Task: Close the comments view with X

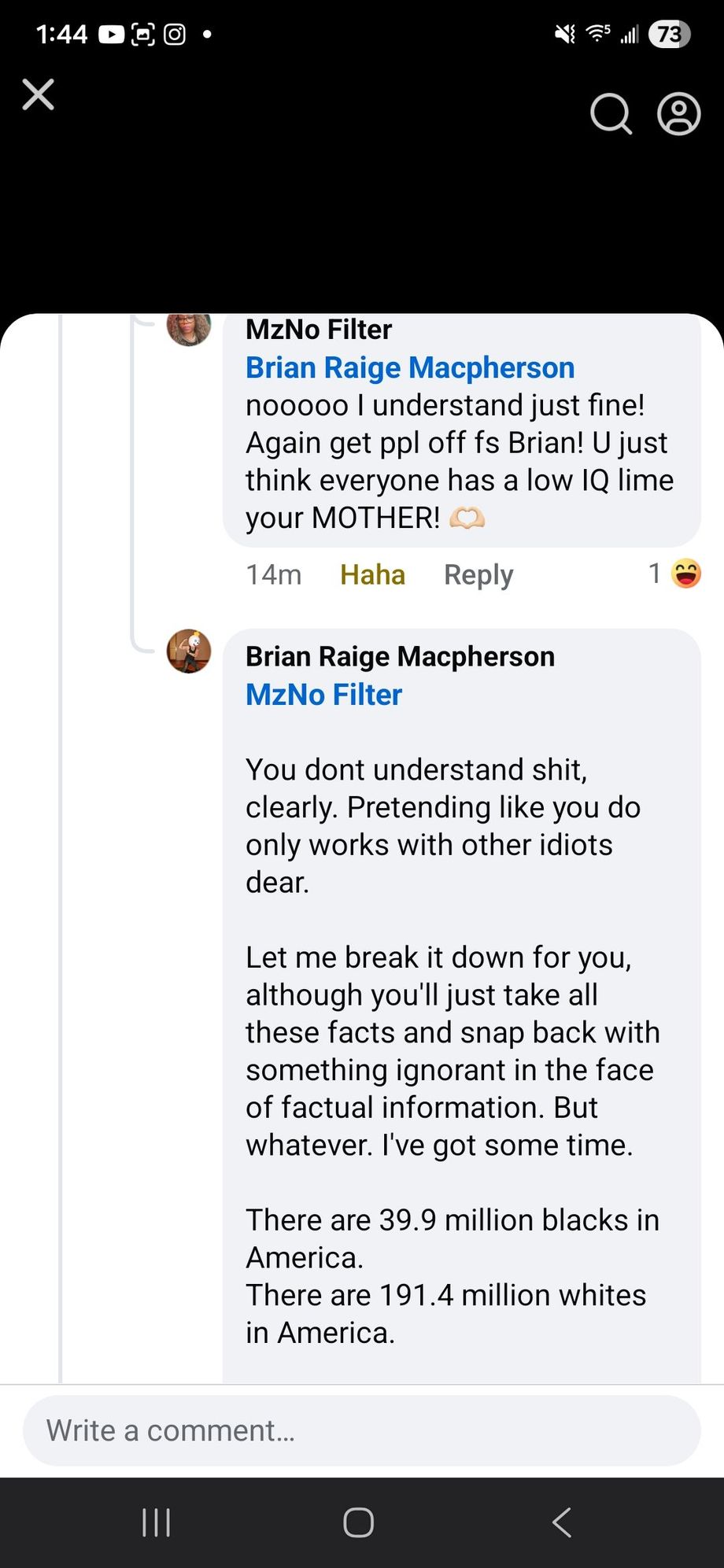Action: tap(38, 94)
